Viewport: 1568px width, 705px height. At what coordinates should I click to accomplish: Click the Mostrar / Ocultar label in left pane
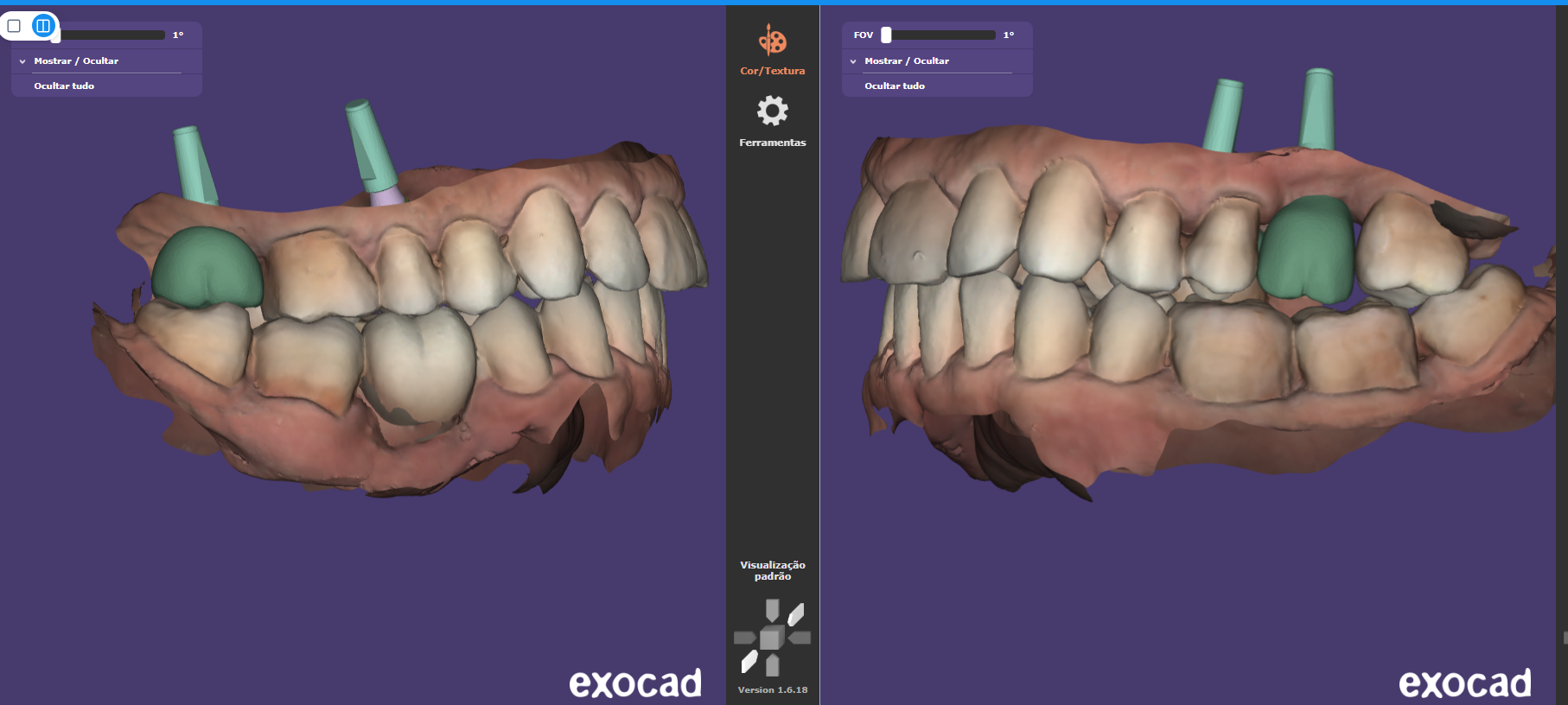[76, 61]
